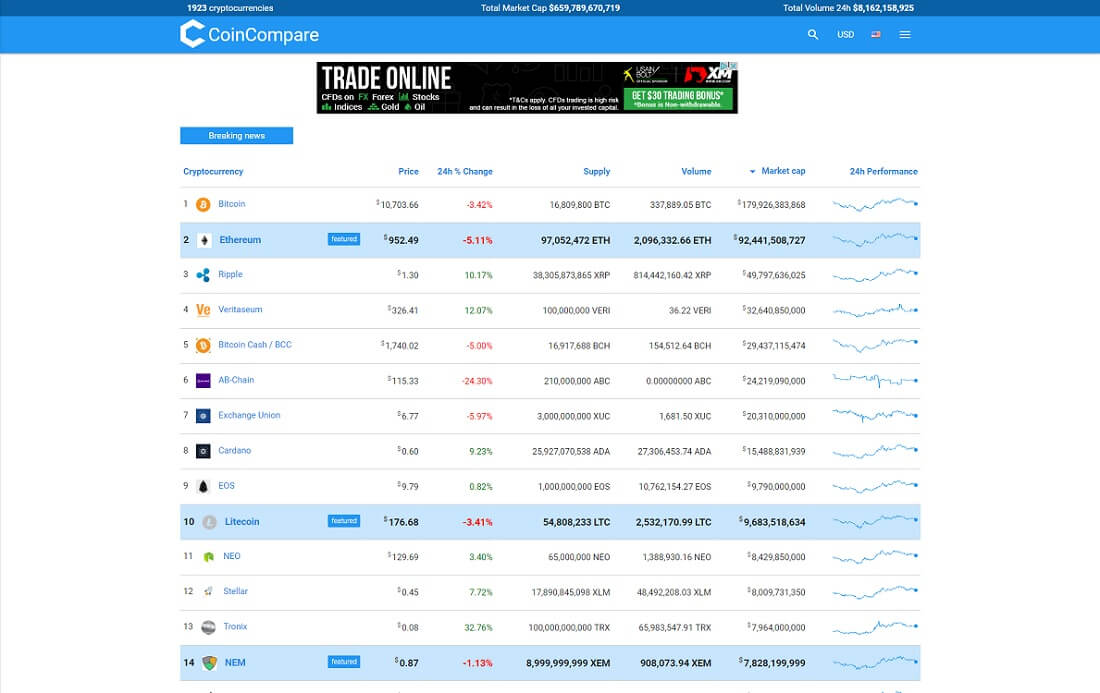
Task: Click AB-Chain change value -24.30%
Action: click(477, 381)
